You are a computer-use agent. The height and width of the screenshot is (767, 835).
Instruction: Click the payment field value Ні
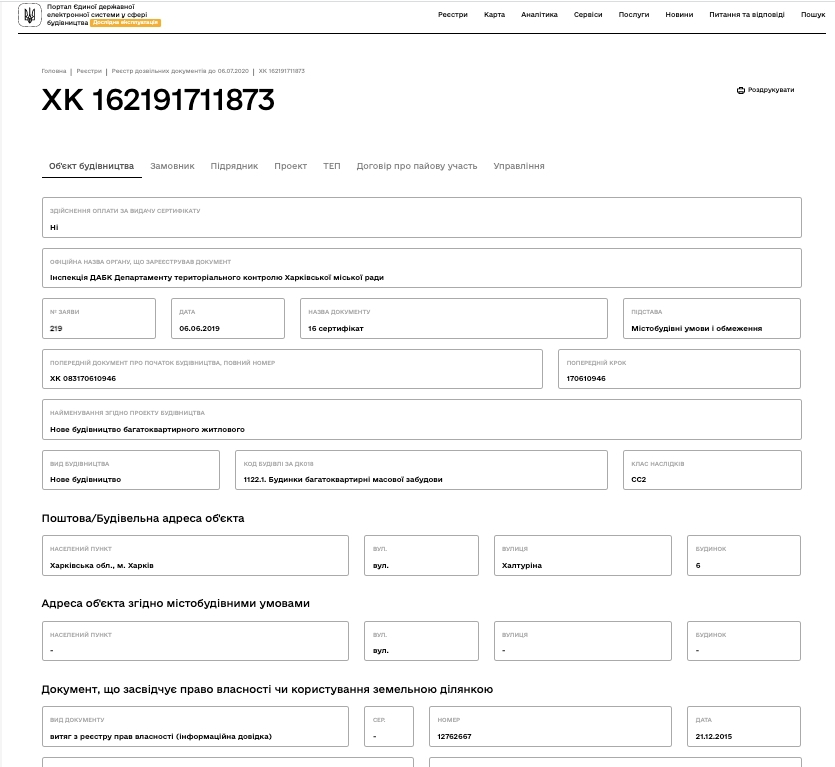coord(54,227)
